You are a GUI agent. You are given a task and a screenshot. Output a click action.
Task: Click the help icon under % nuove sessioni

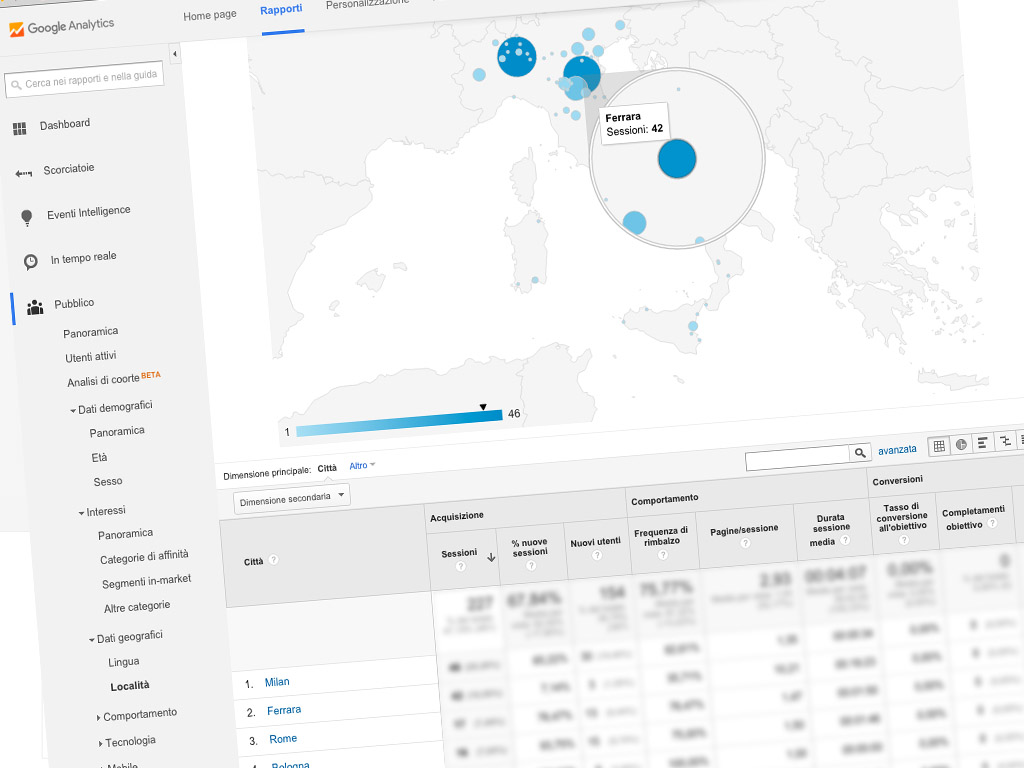click(x=531, y=565)
